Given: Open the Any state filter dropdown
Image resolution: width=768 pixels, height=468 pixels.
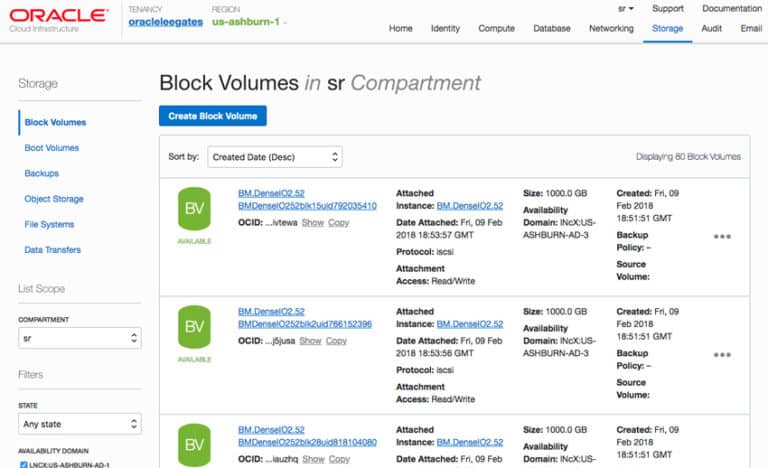Looking at the screenshot, I should 80,424.
